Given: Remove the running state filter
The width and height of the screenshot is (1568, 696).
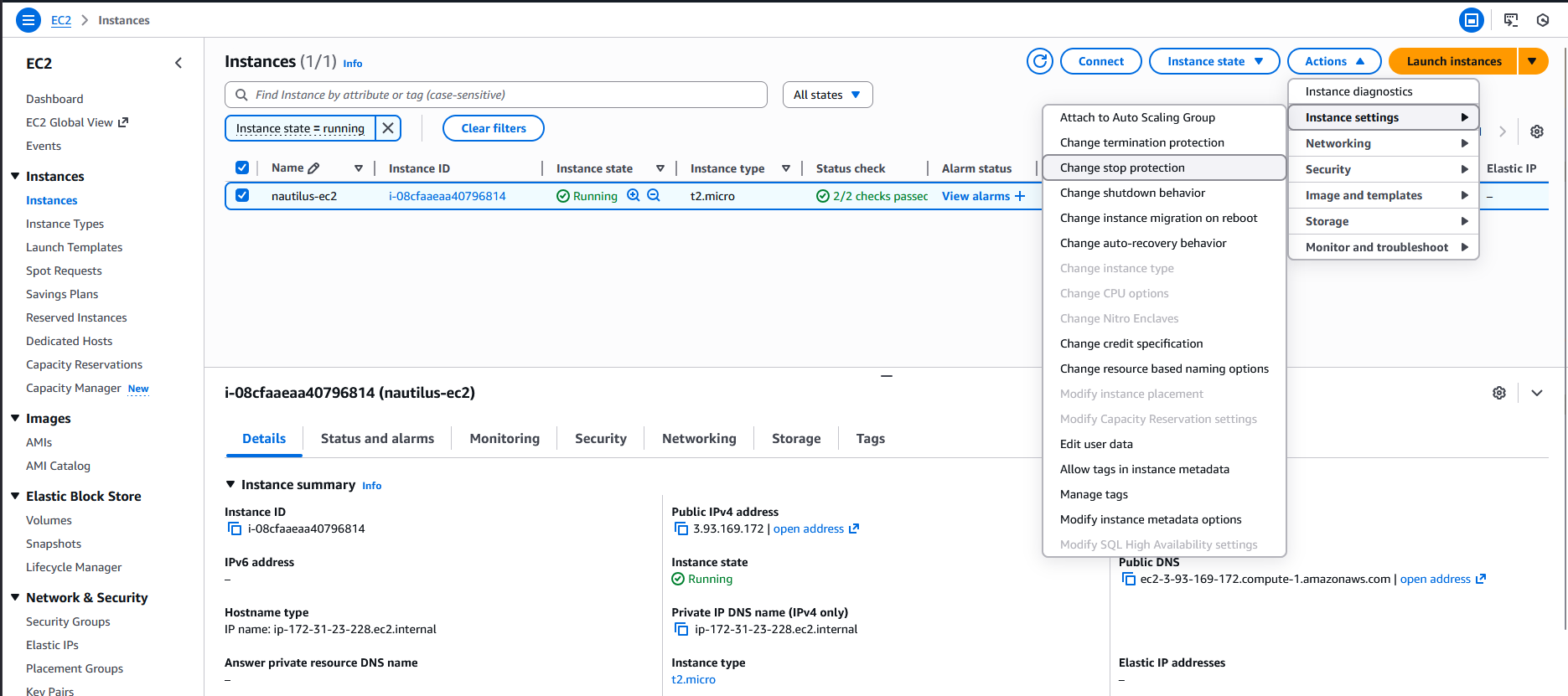Looking at the screenshot, I should coord(388,128).
